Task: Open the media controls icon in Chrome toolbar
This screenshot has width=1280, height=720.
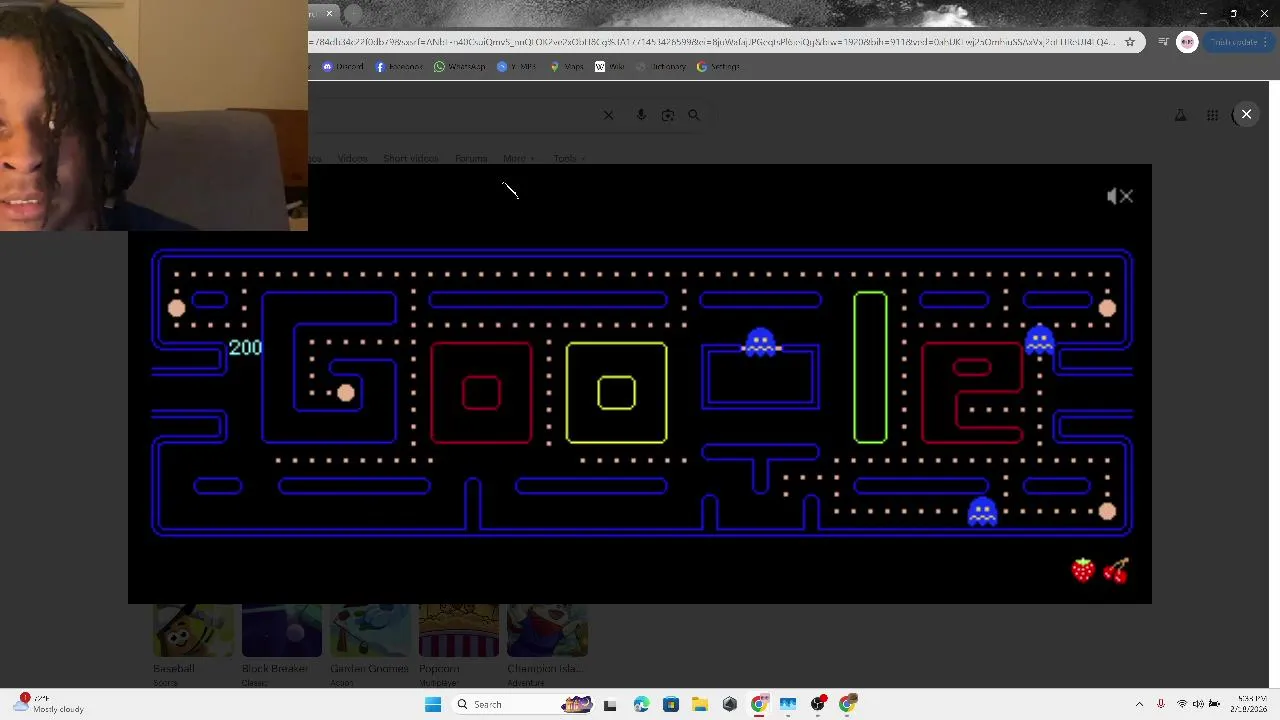Action: [1163, 42]
